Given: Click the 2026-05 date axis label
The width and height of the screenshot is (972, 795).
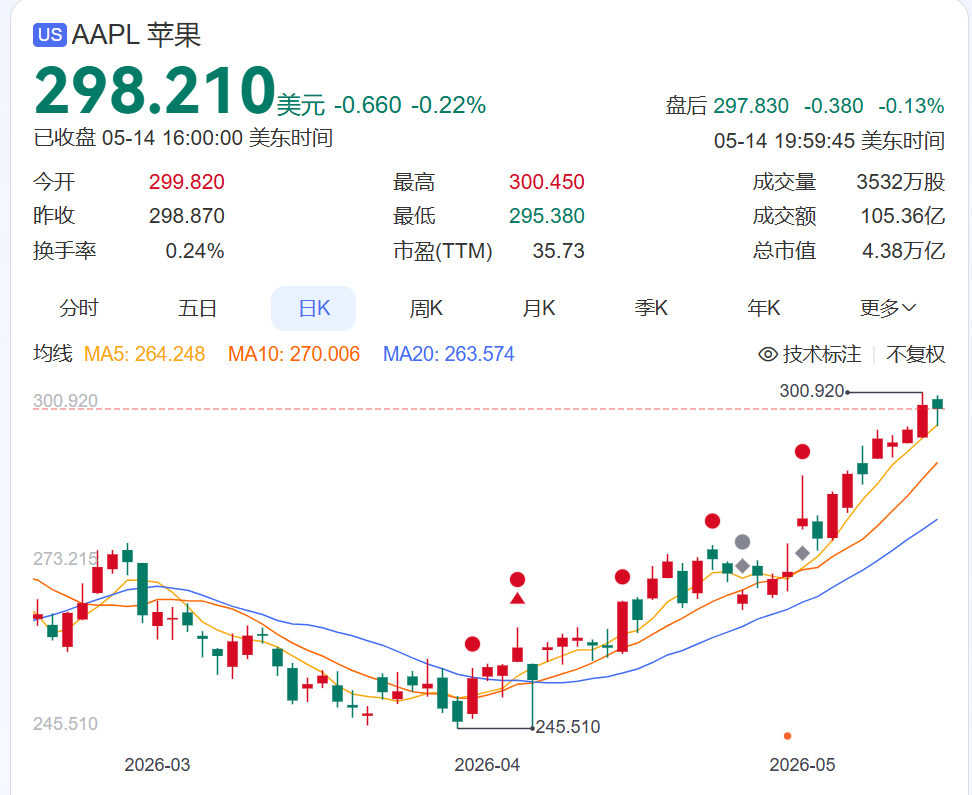Looking at the screenshot, I should point(802,765).
